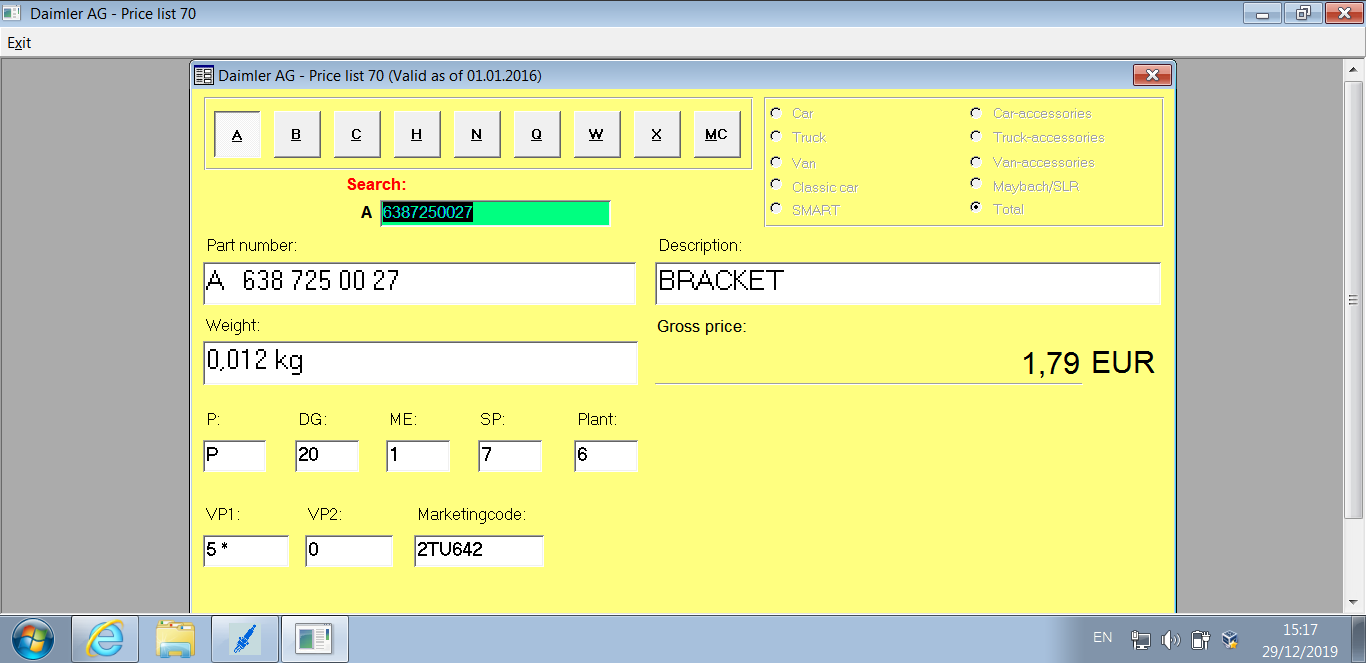The image size is (1366, 663).
Task: Click the VirtualBox cube tray icon
Action: (x=1231, y=639)
